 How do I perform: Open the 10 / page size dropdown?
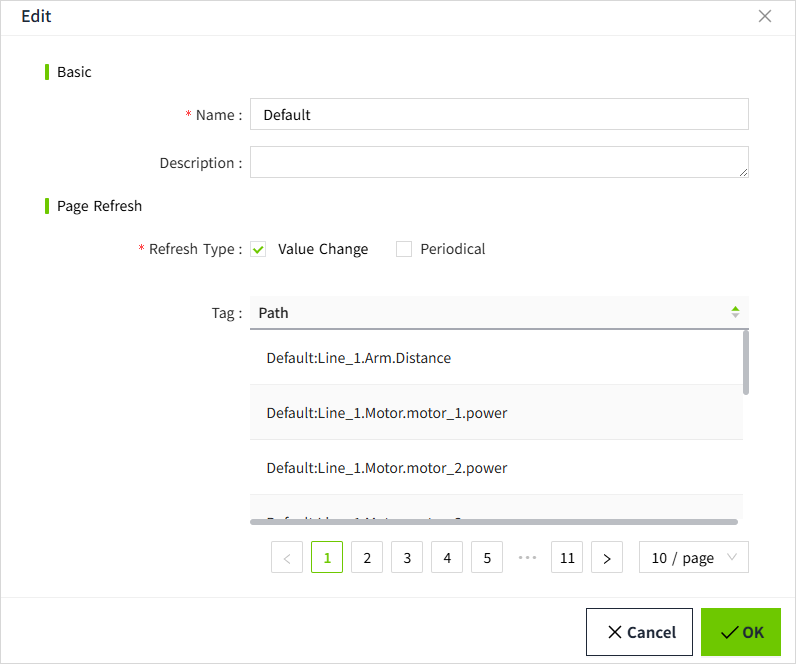693,558
